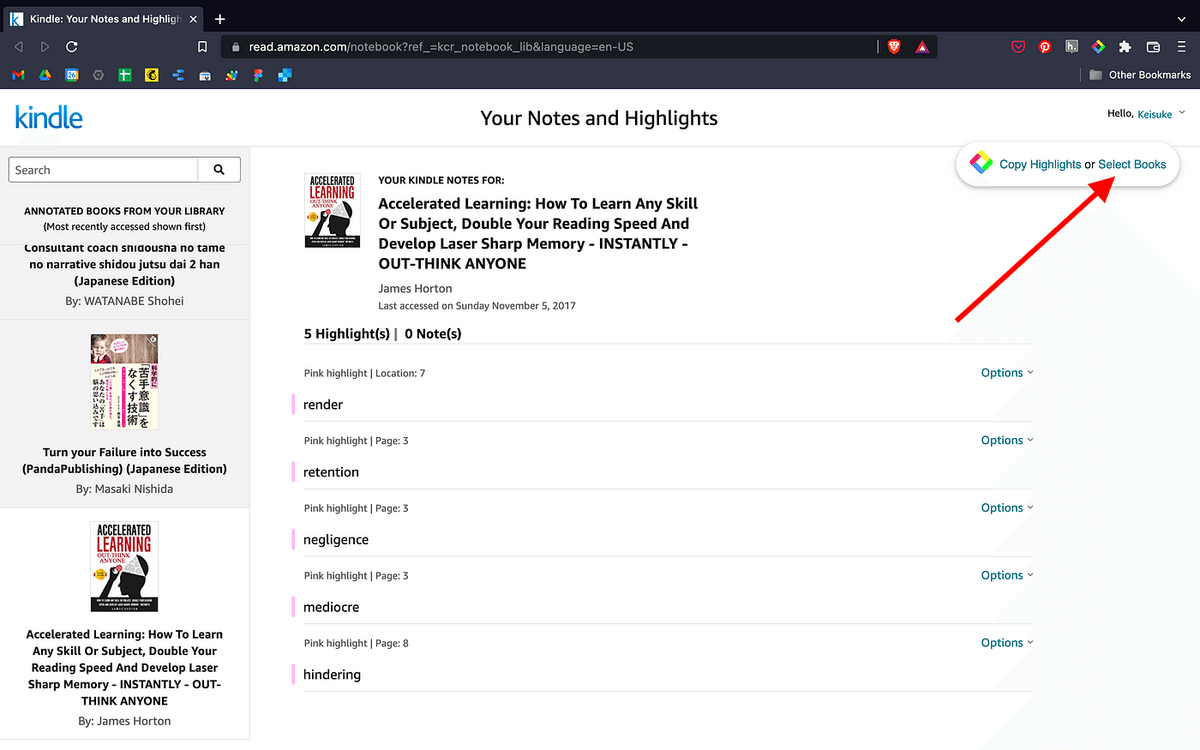The height and width of the screenshot is (750, 1200).
Task: Open Options for retention highlight
Action: click(1007, 440)
